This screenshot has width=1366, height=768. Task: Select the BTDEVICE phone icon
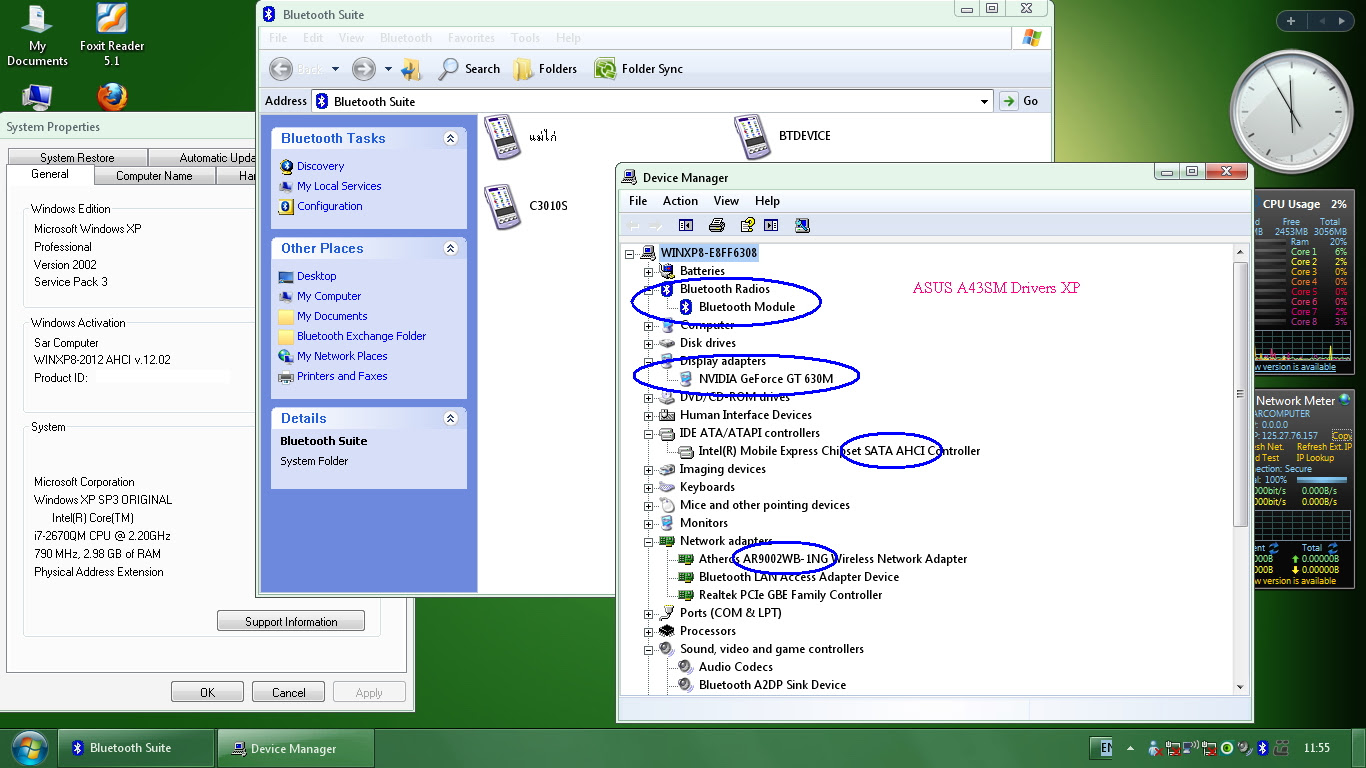(752, 136)
